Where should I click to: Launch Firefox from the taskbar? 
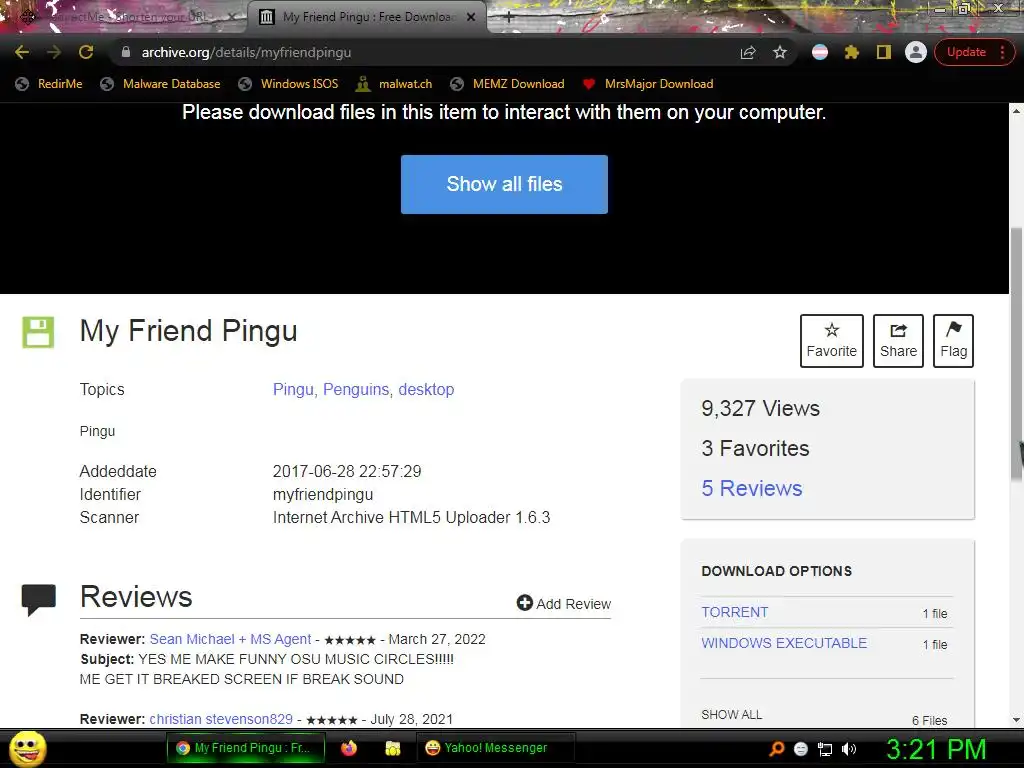[349, 748]
